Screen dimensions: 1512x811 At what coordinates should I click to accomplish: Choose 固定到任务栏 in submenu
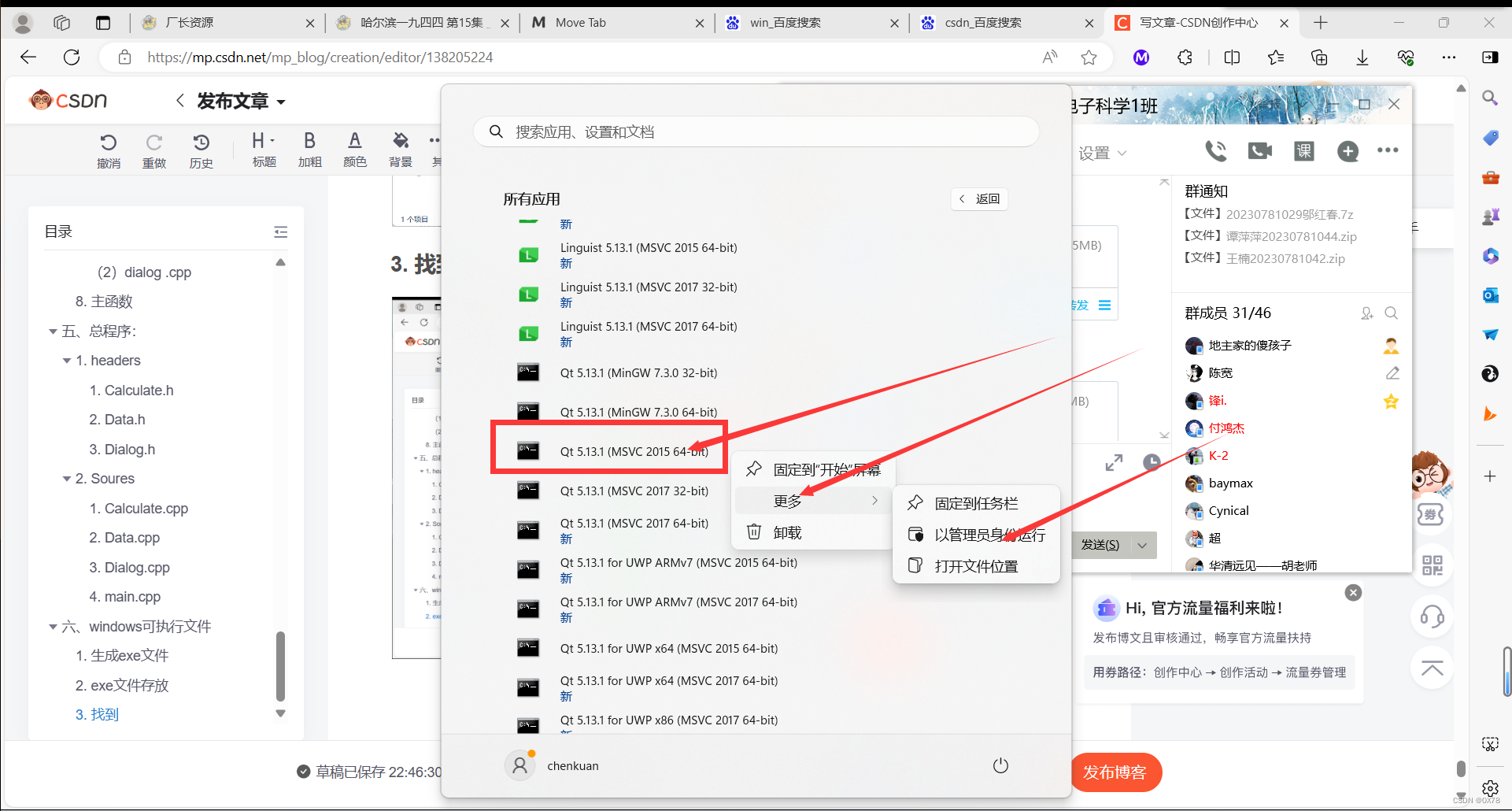[x=976, y=503]
